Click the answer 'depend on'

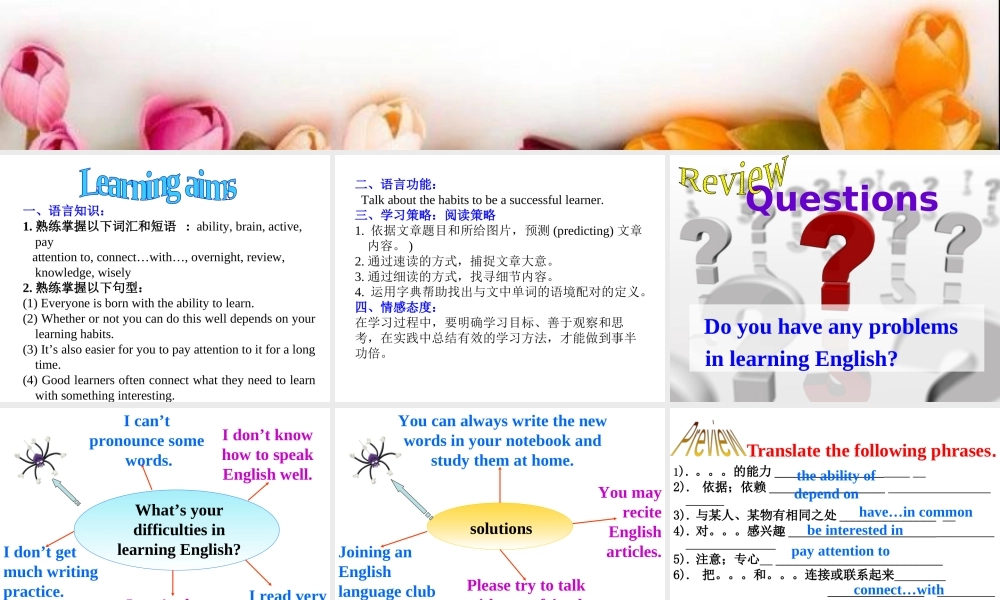tap(826, 494)
